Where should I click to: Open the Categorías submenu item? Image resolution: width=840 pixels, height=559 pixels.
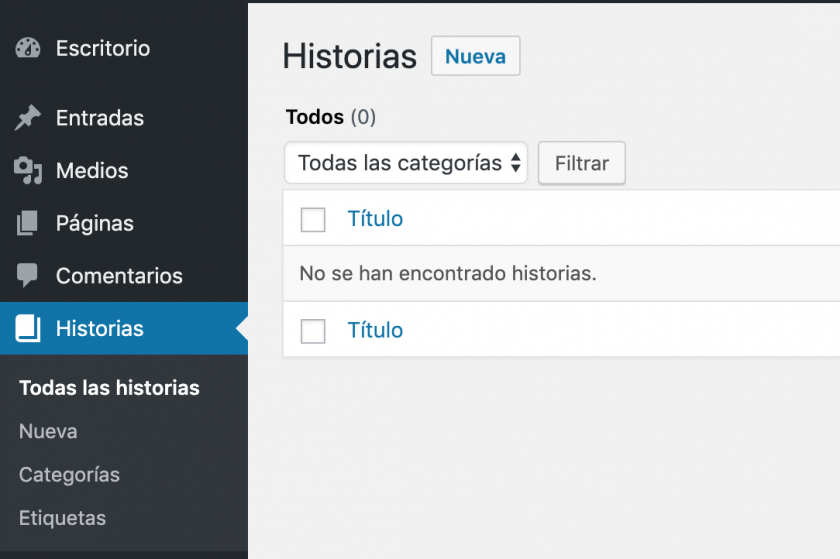click(69, 475)
